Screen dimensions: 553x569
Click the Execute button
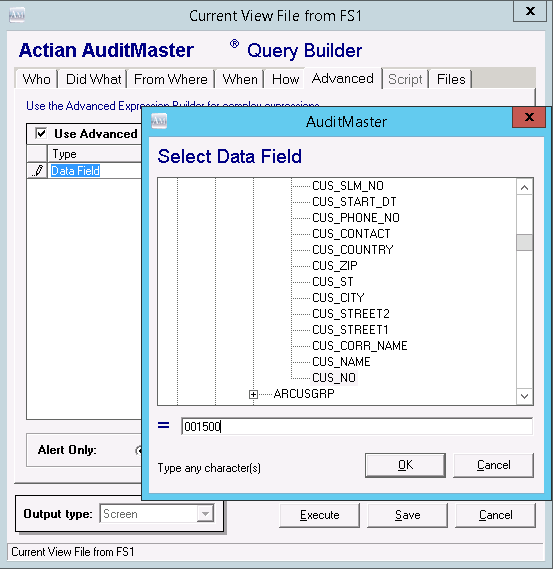(x=319, y=515)
